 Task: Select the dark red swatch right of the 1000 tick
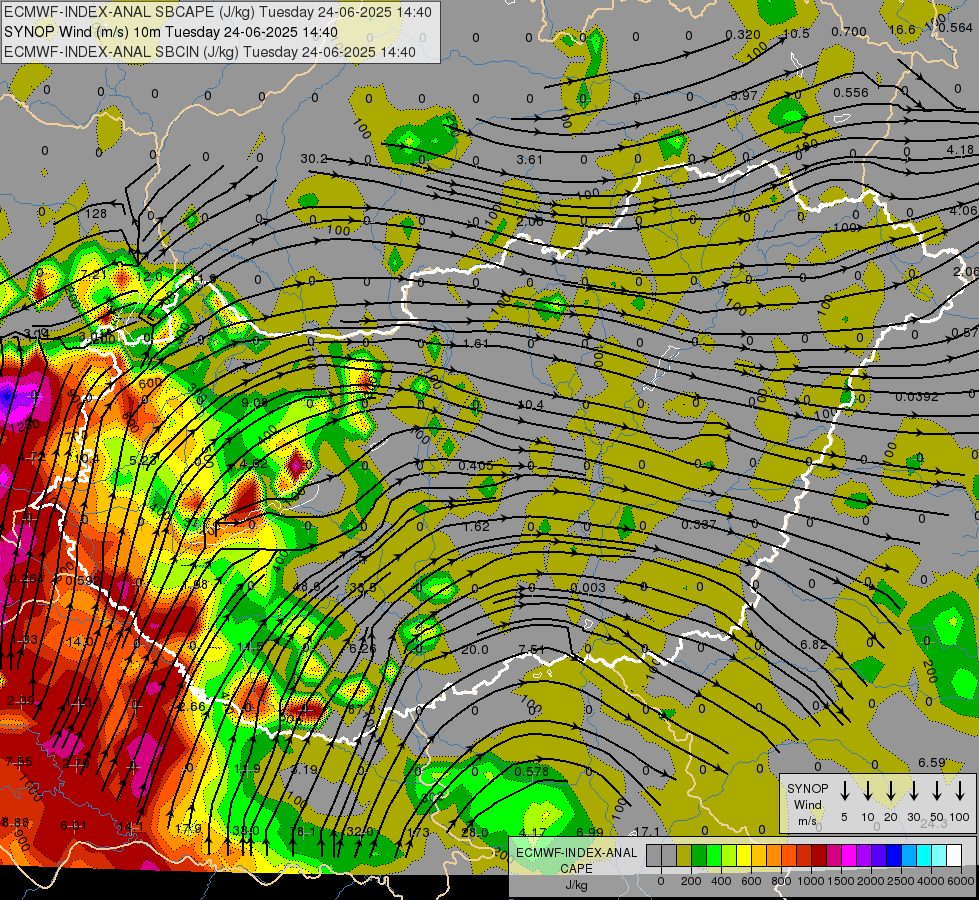(819, 855)
